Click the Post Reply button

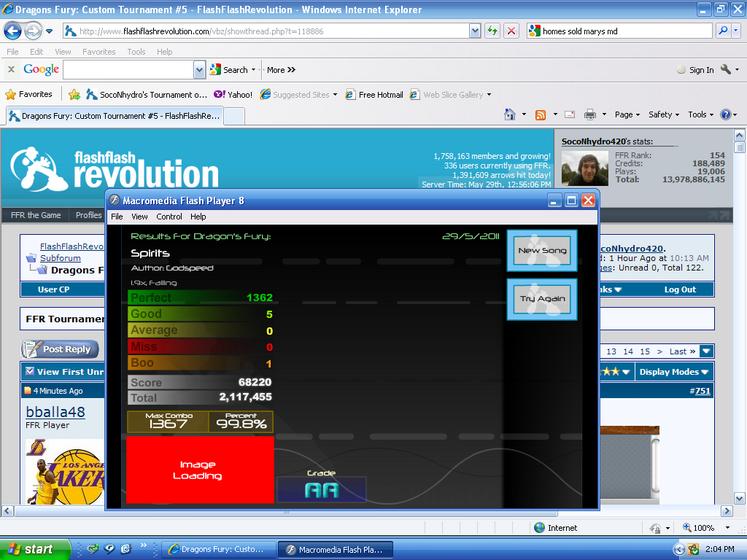[60, 349]
